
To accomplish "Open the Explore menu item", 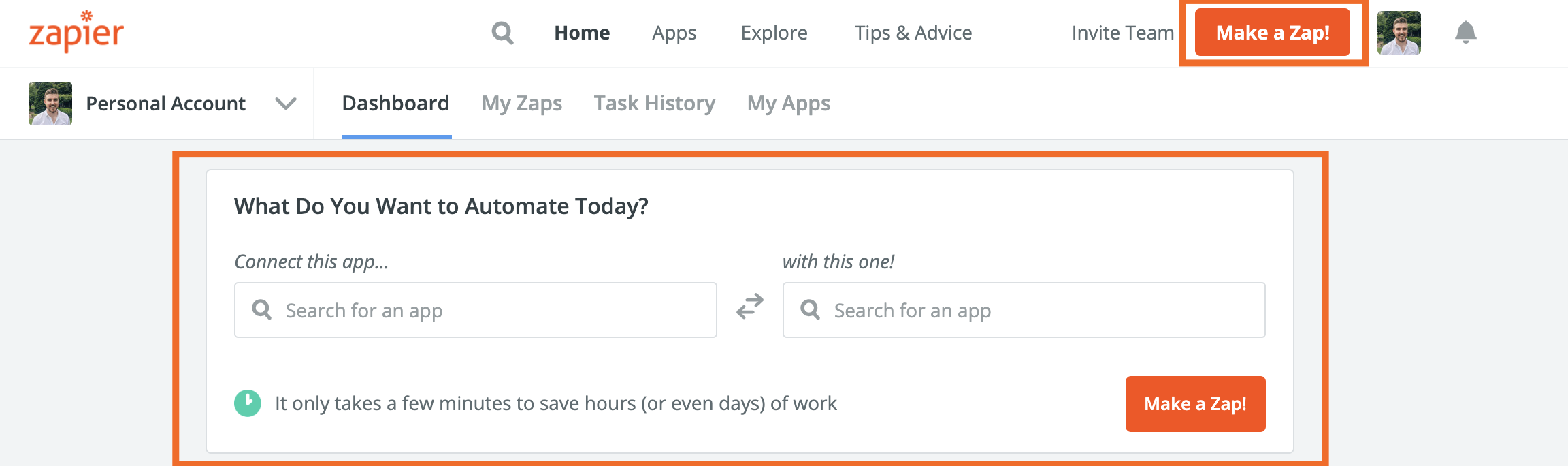I will pos(774,33).
